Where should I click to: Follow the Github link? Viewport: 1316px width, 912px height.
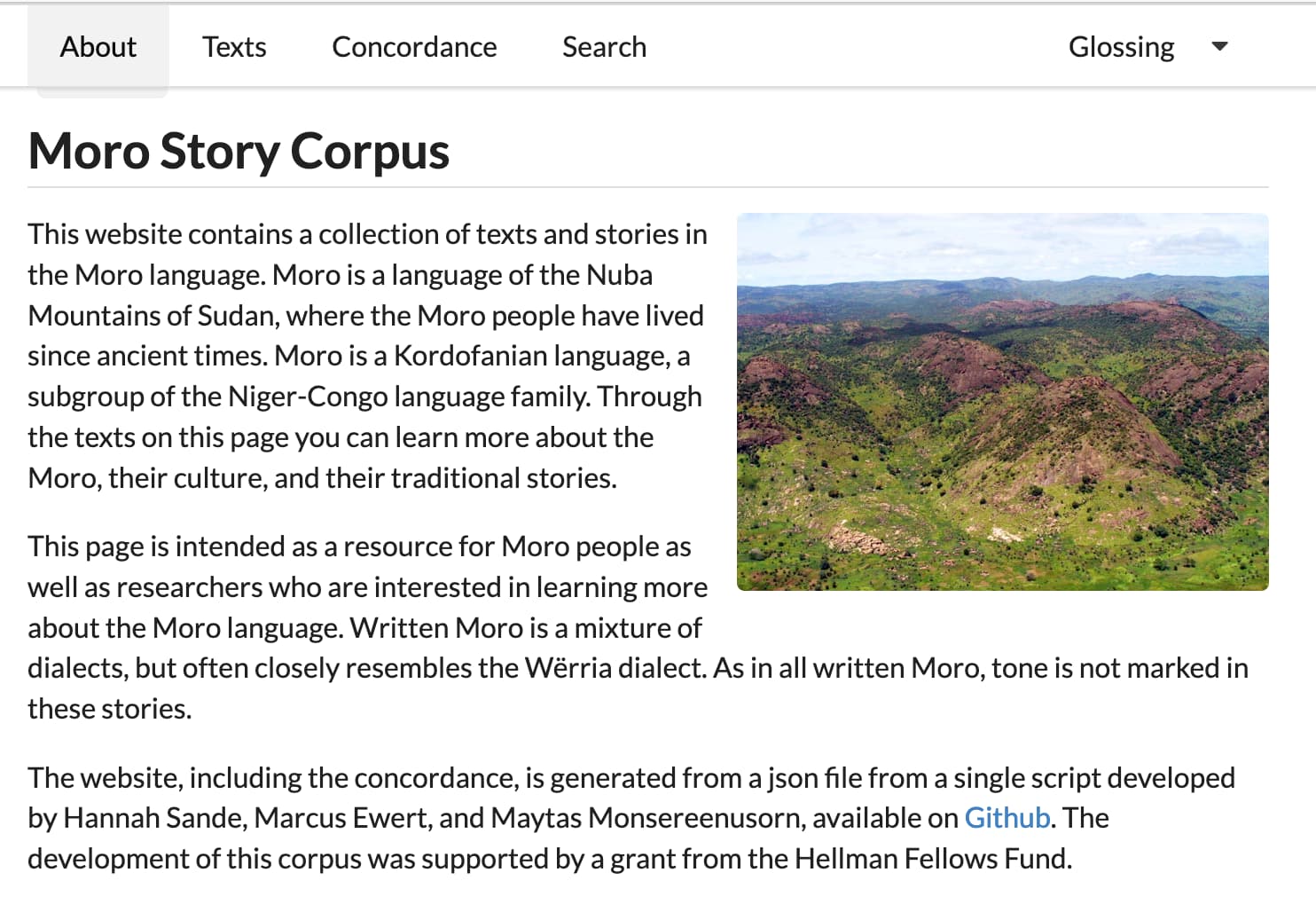point(1007,817)
